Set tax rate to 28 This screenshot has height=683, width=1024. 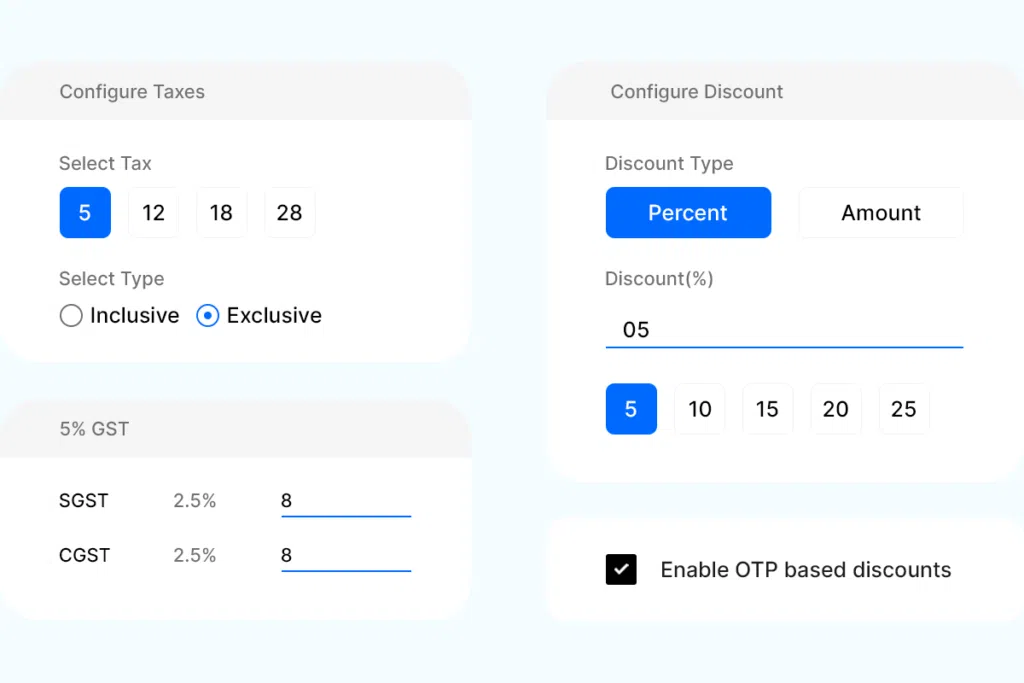pyautogui.click(x=289, y=213)
